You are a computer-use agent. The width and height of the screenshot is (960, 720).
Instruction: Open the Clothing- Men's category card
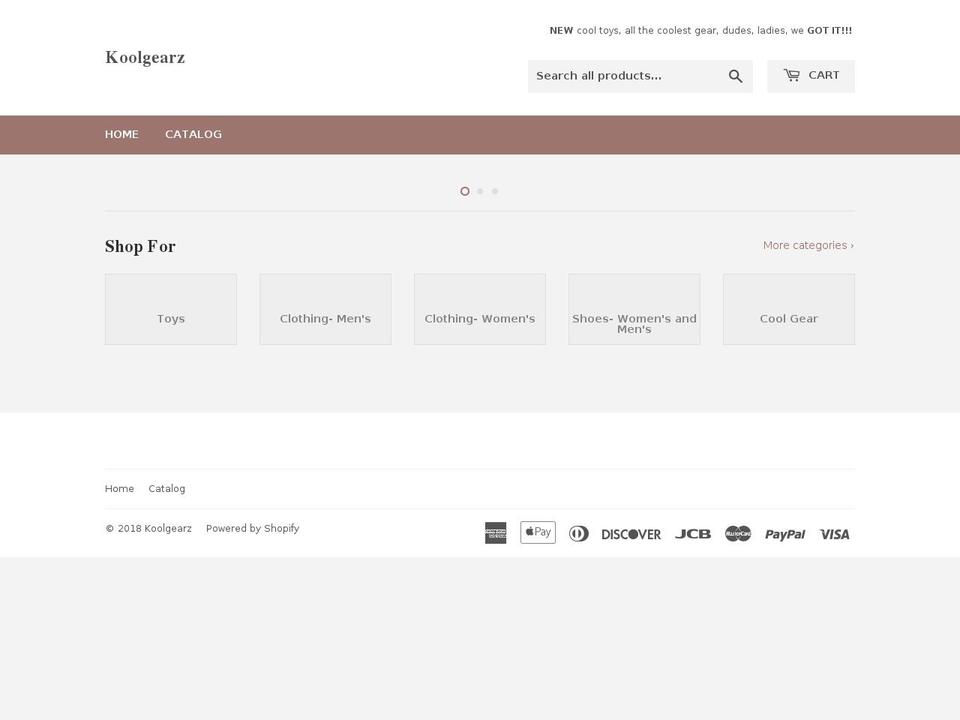tap(325, 309)
